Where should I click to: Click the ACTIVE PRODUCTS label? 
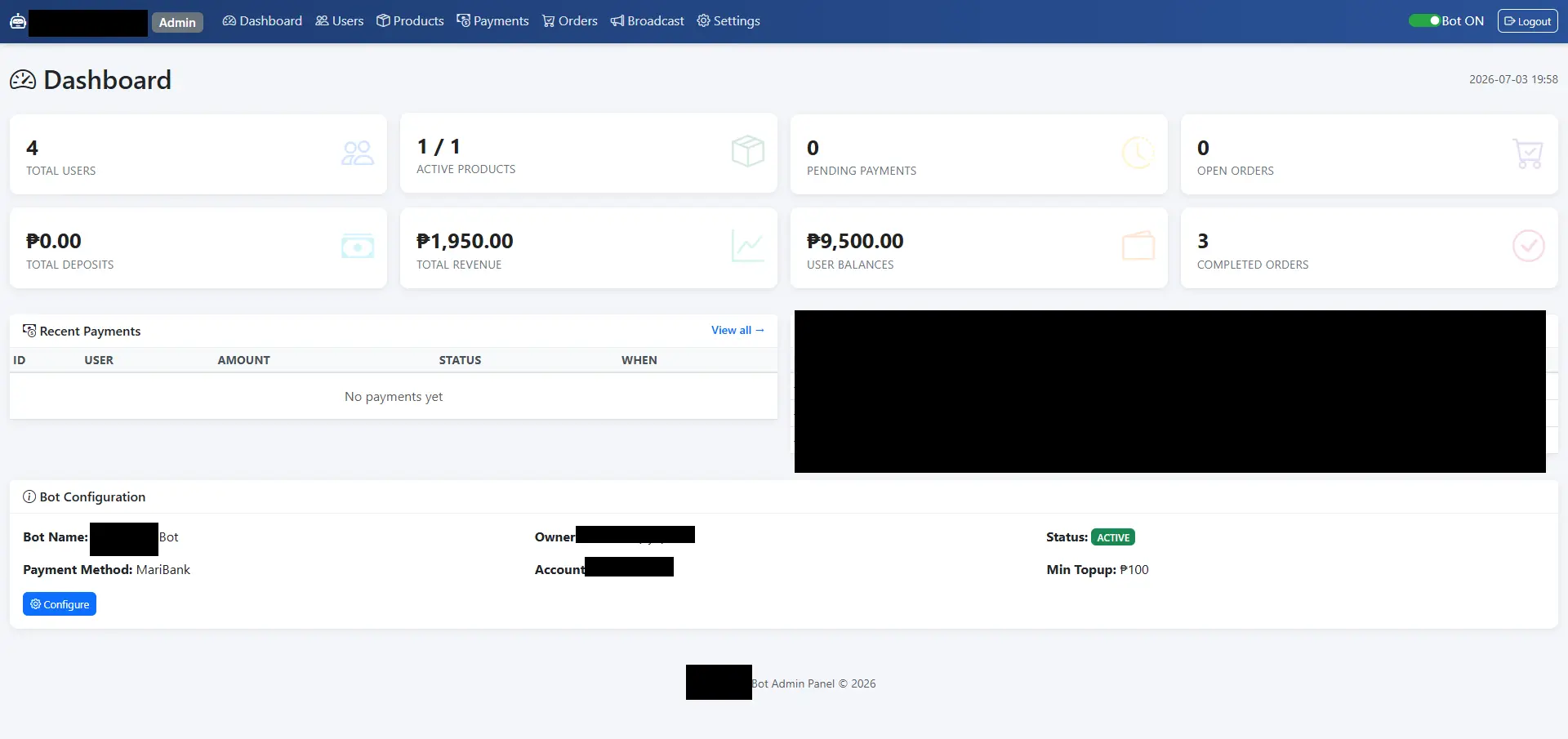click(466, 169)
